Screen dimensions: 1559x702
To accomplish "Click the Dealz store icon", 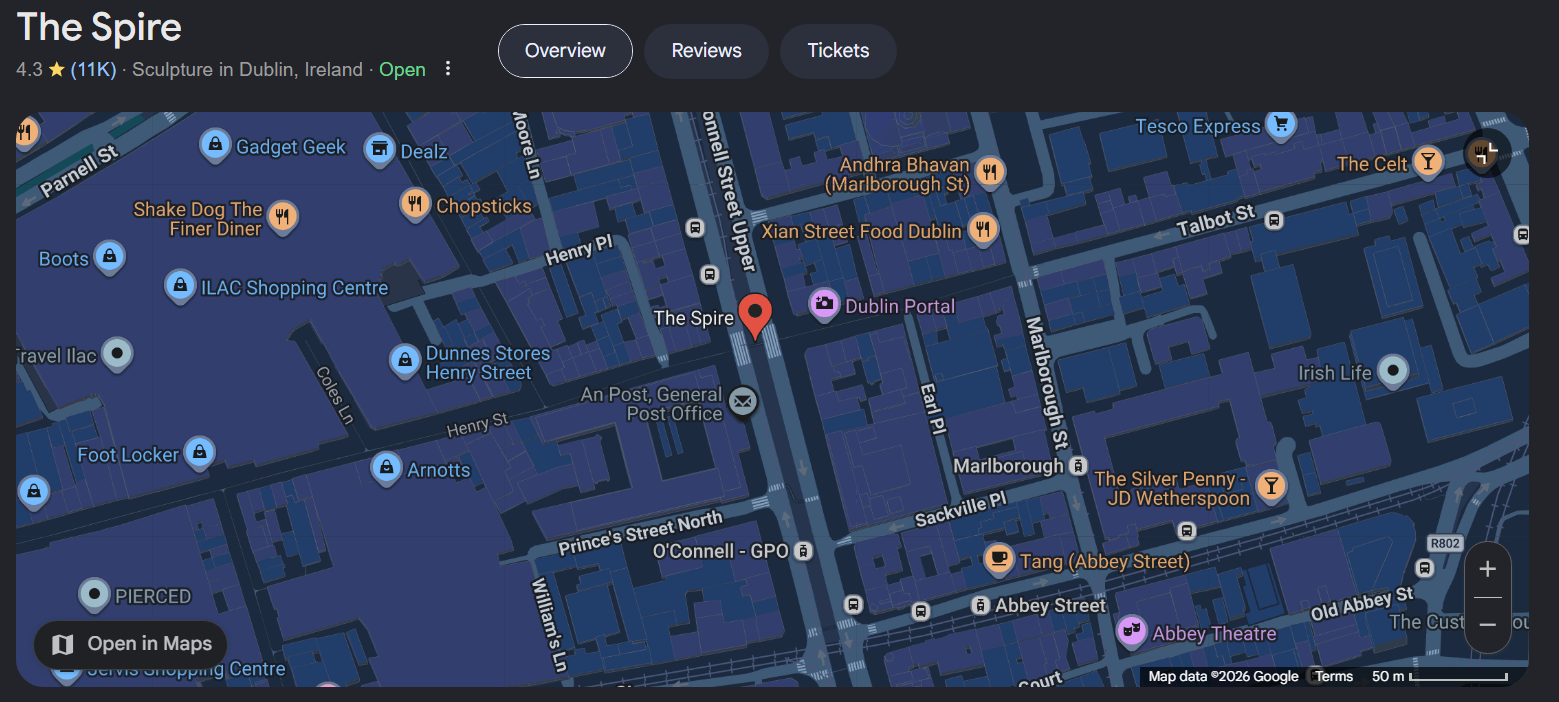I will coord(379,150).
